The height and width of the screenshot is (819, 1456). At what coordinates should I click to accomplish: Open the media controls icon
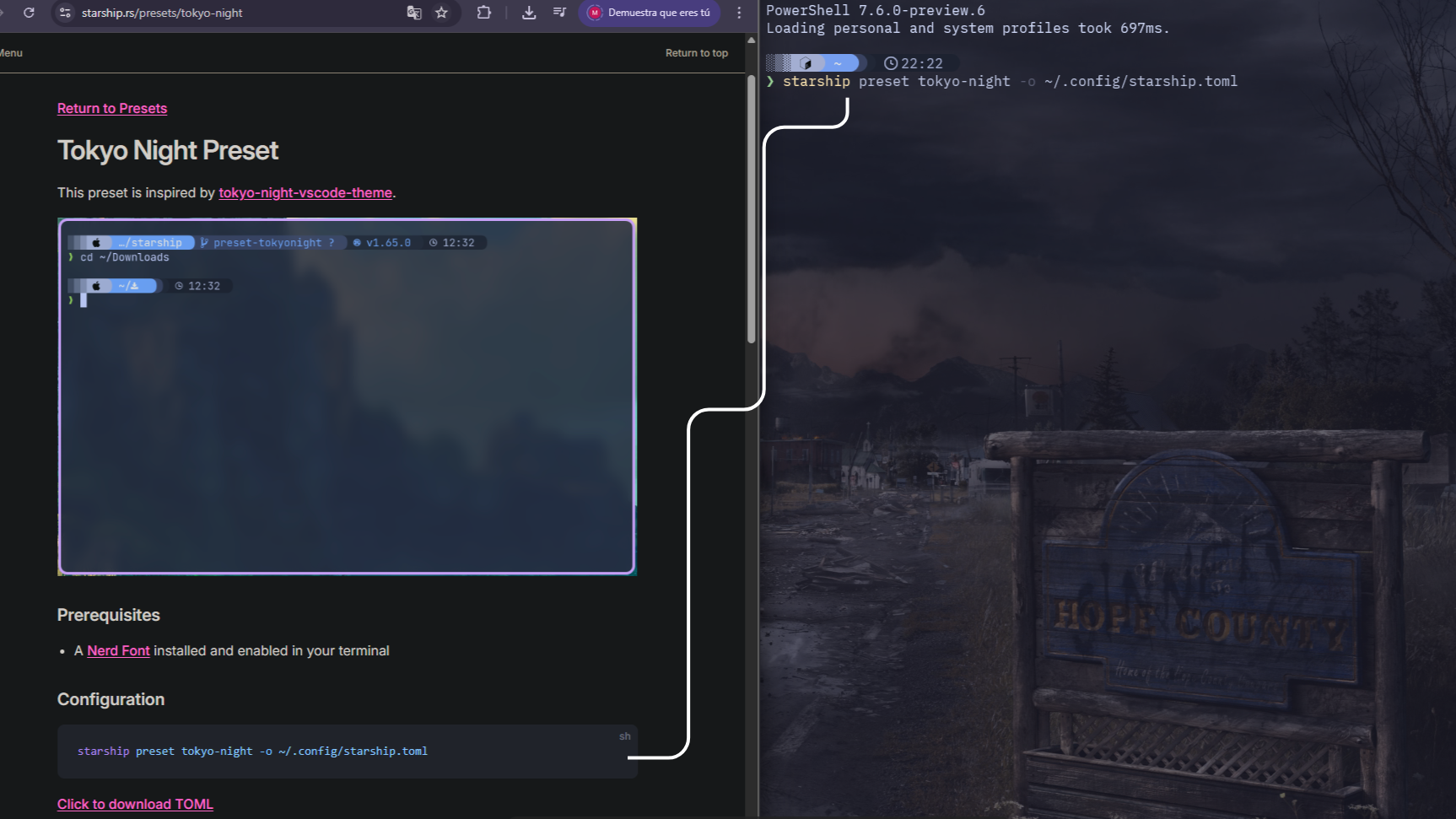[558, 13]
